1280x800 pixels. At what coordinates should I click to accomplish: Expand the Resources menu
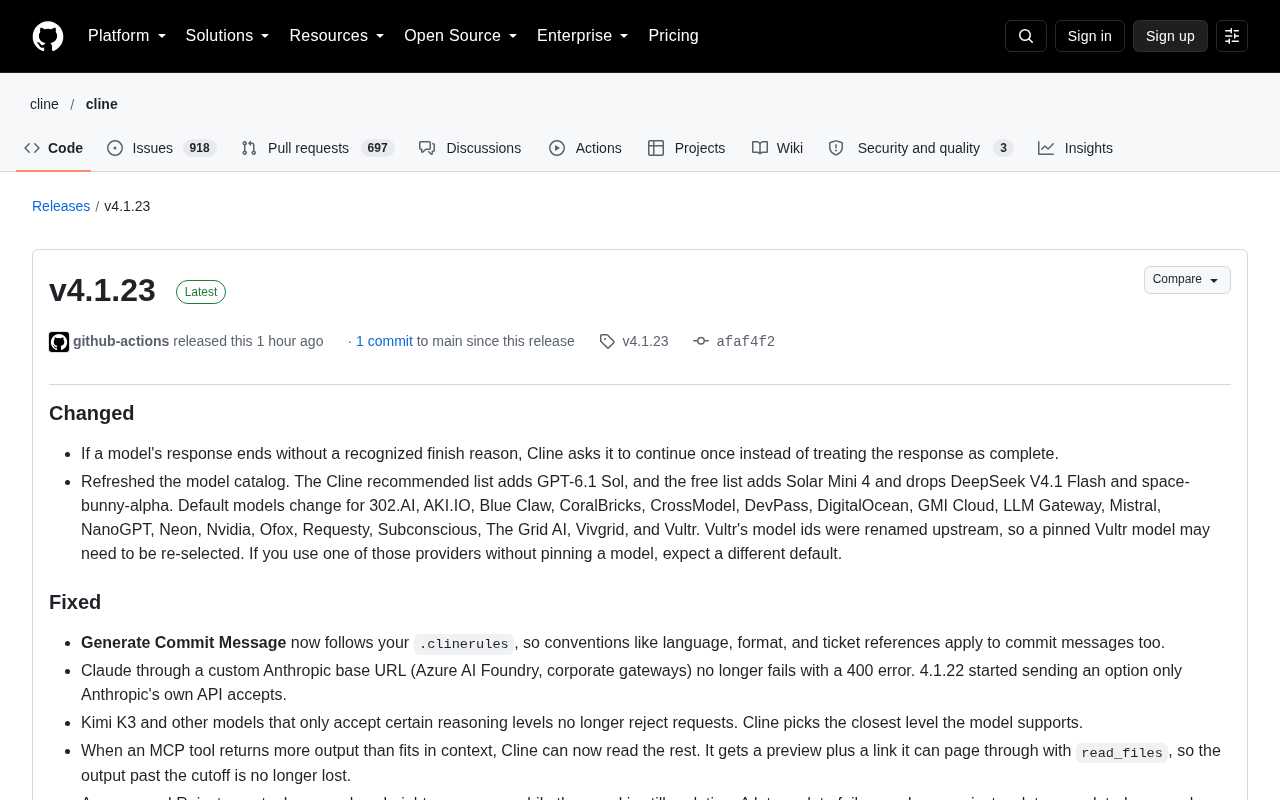(337, 36)
